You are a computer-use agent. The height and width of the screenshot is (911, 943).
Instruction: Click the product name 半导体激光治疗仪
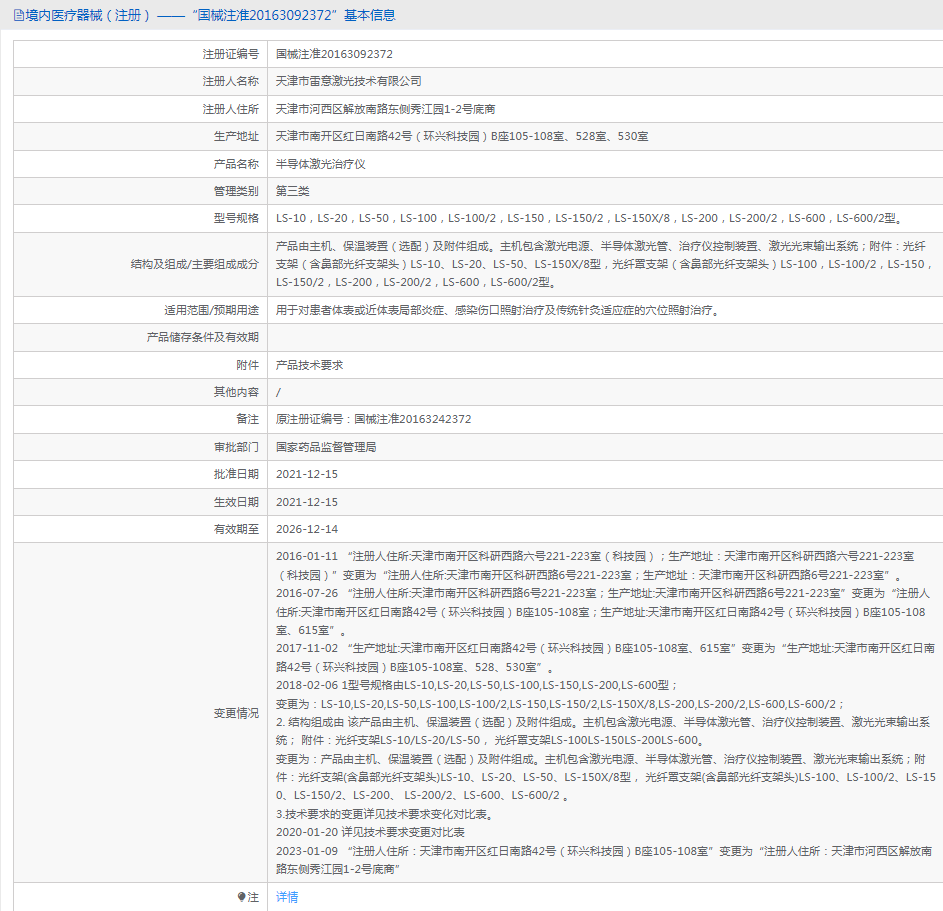click(x=321, y=163)
